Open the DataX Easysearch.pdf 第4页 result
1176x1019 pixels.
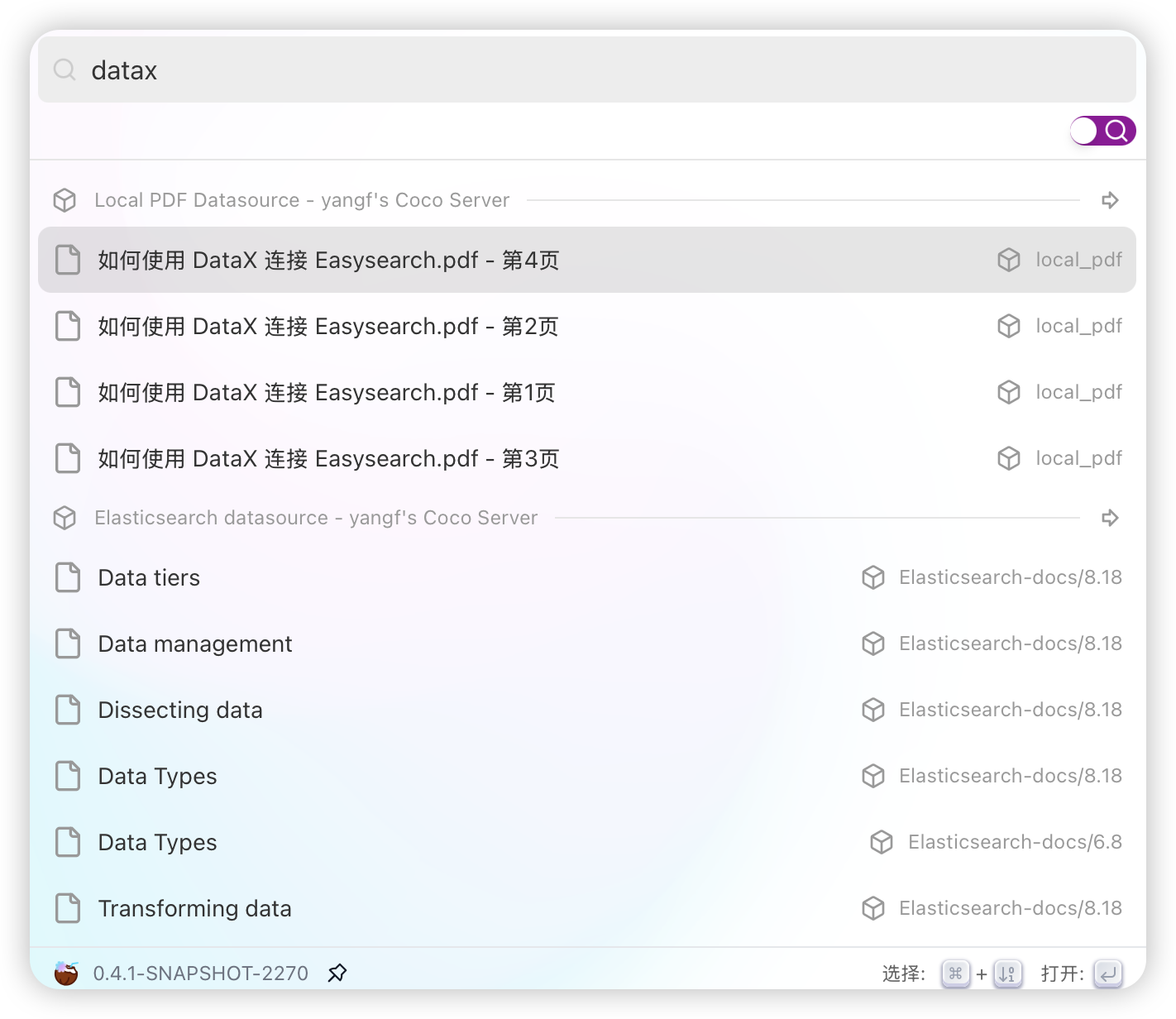coord(587,260)
